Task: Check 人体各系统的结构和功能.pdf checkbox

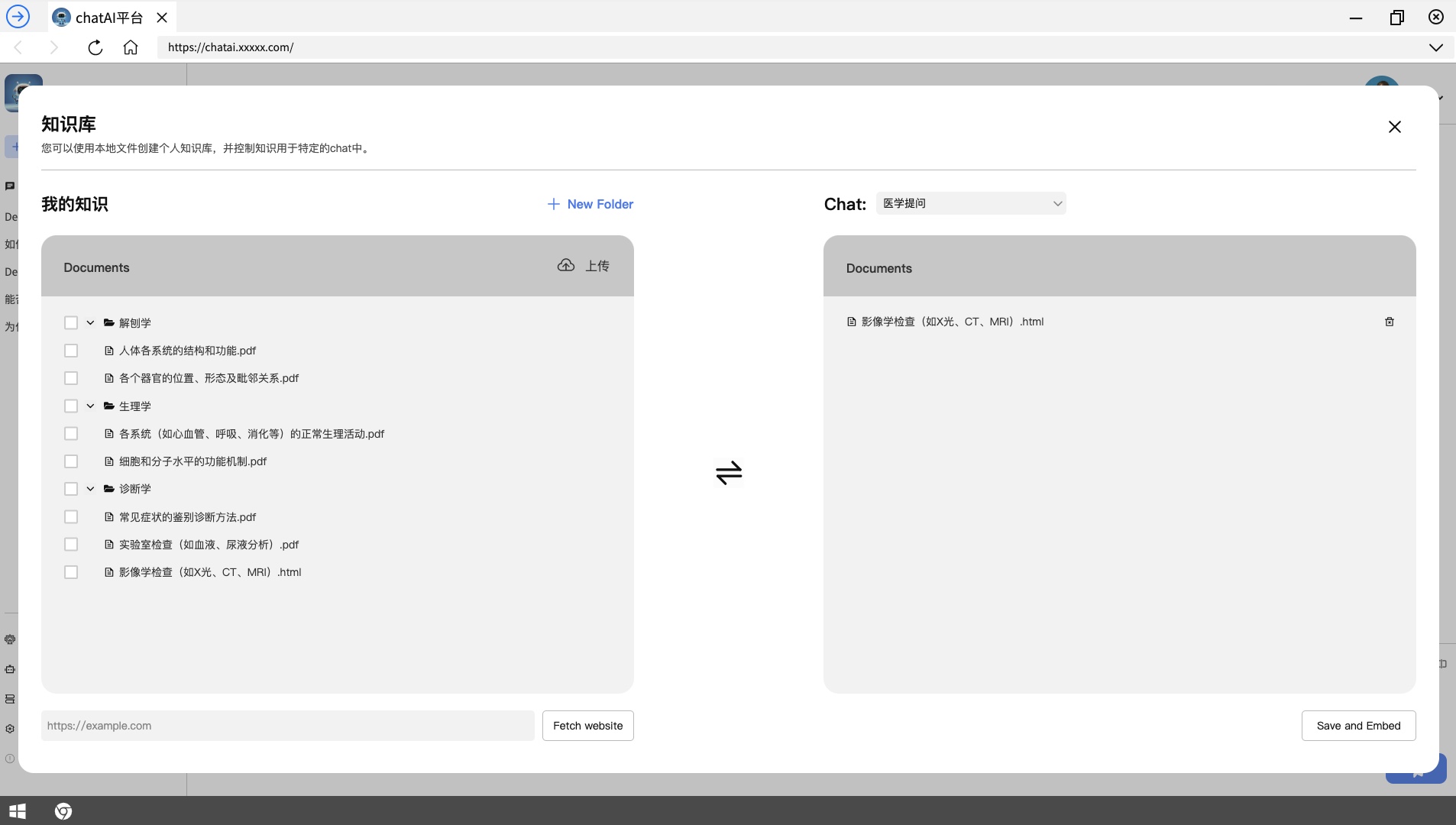Action: (71, 351)
